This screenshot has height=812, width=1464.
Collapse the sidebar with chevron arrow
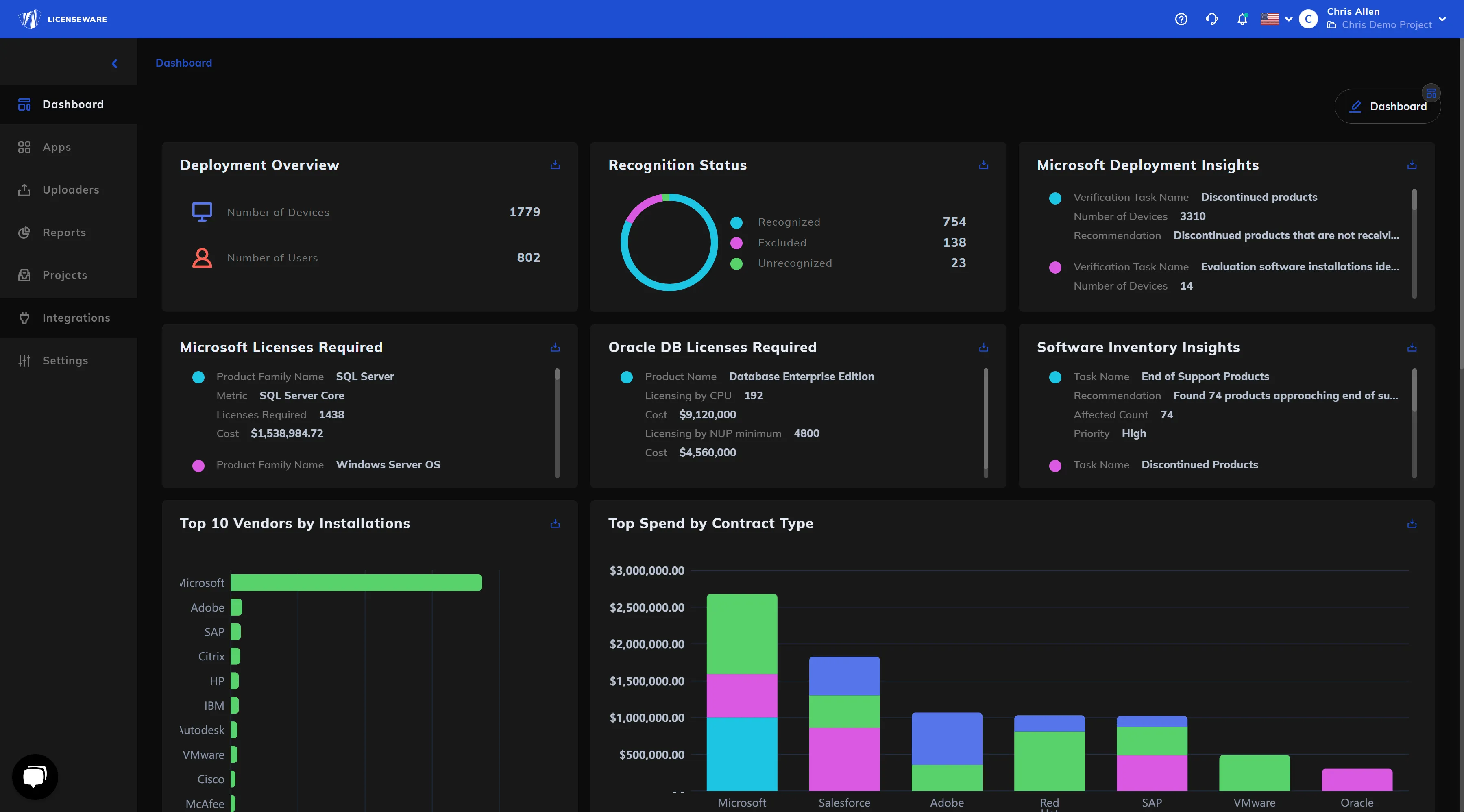(115, 64)
